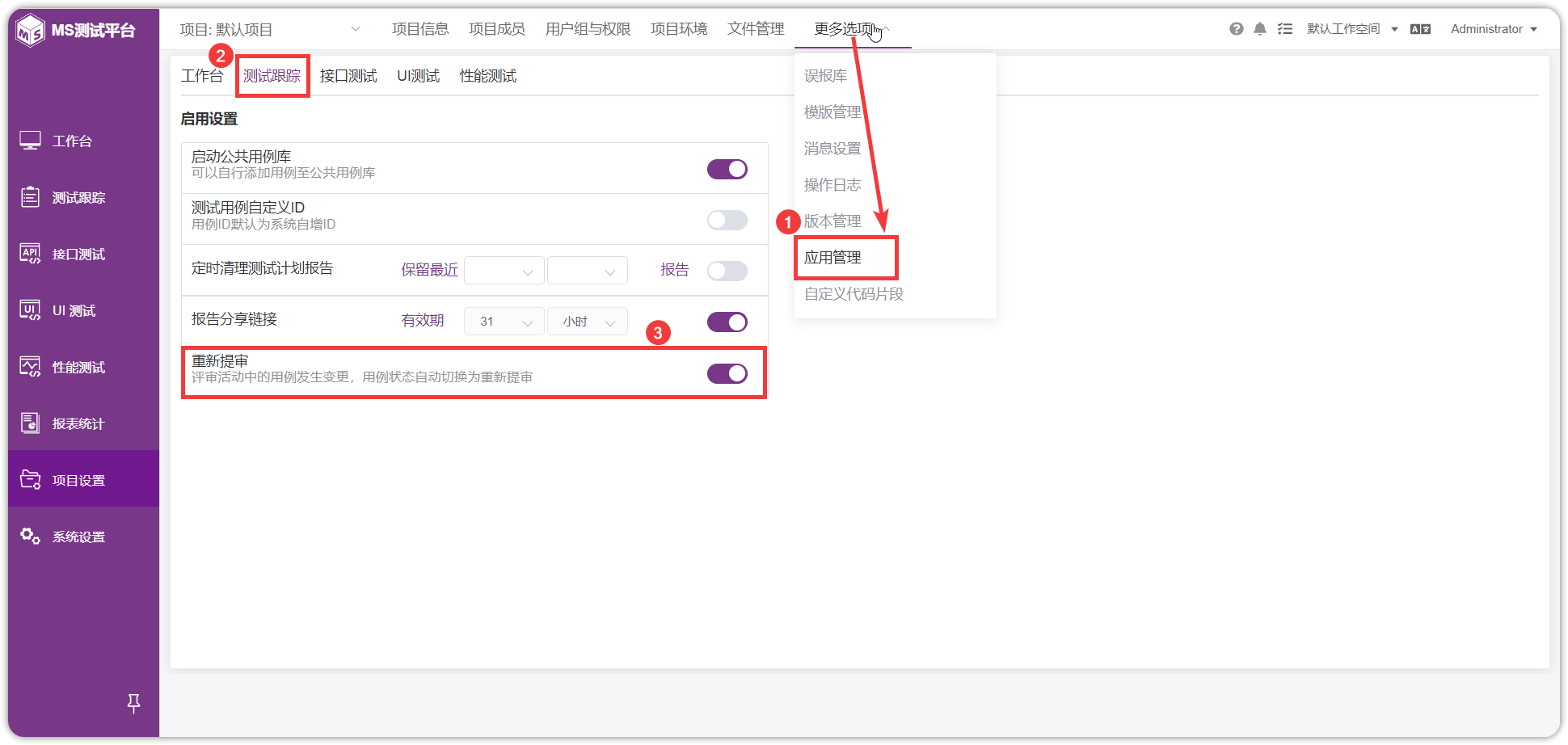Open the help question mark icon
The height and width of the screenshot is (745, 1568).
click(x=1236, y=29)
